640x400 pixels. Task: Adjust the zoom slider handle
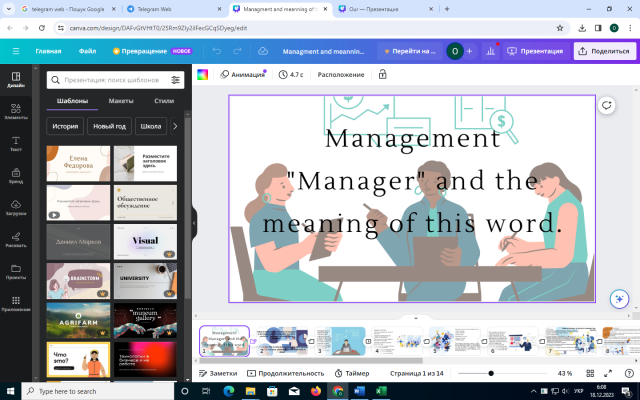point(491,373)
